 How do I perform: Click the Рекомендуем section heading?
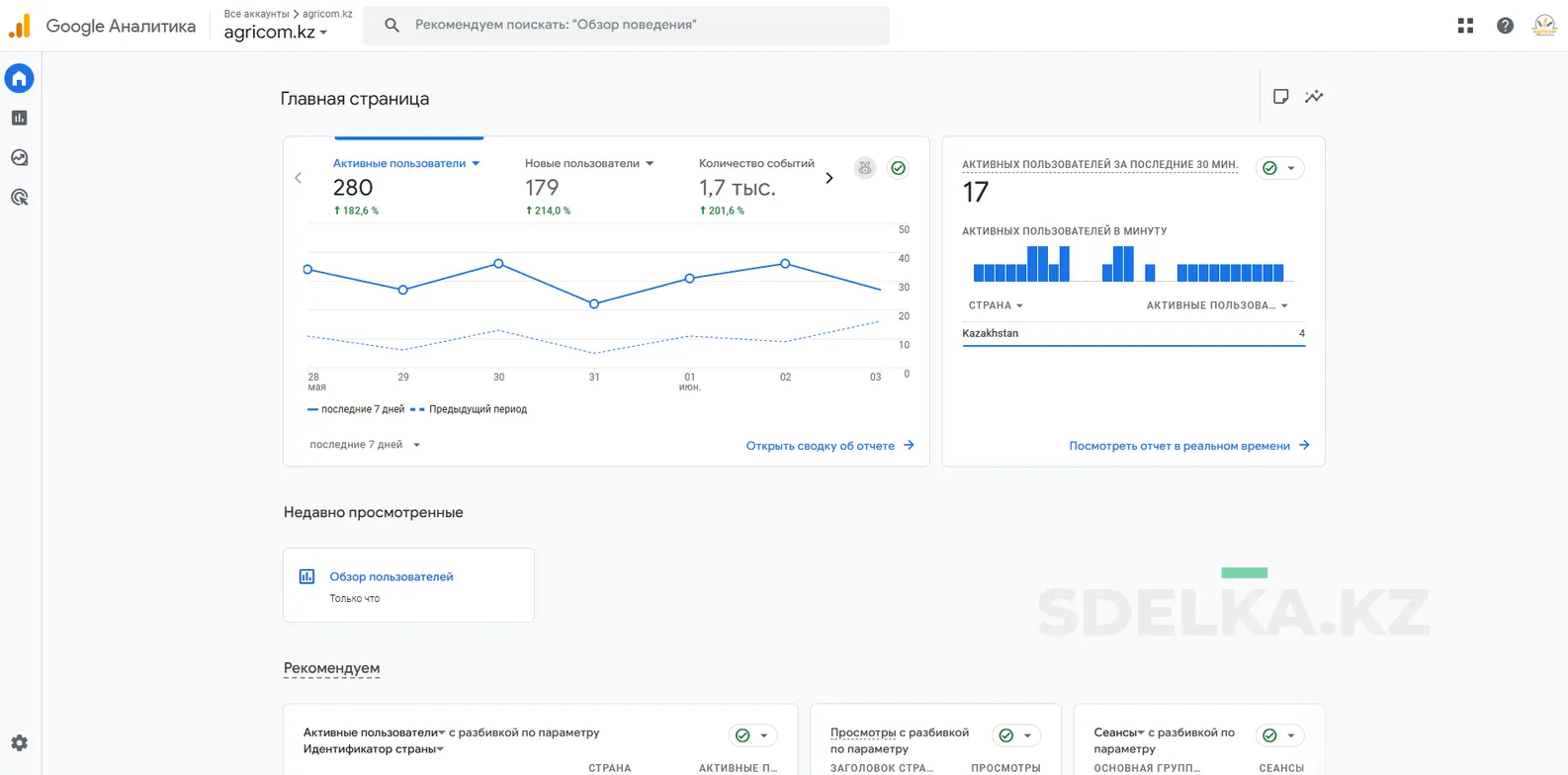(331, 668)
